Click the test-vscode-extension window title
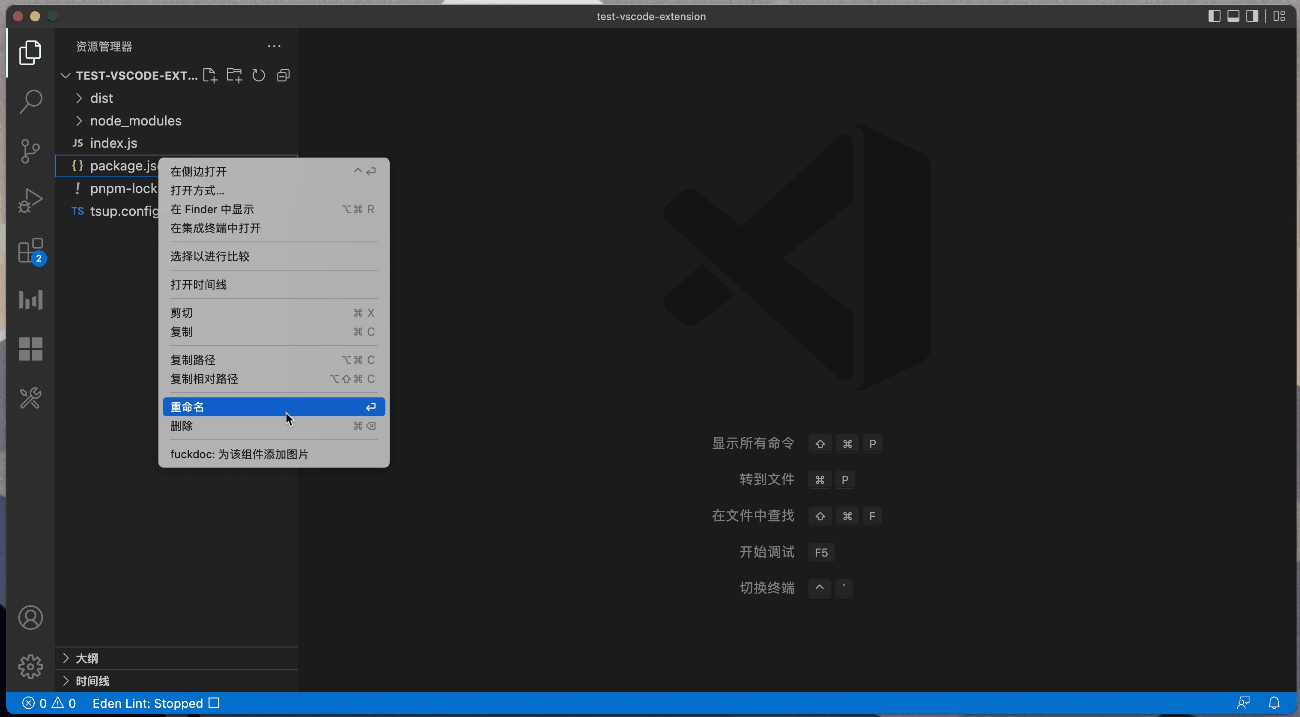 [x=651, y=16]
